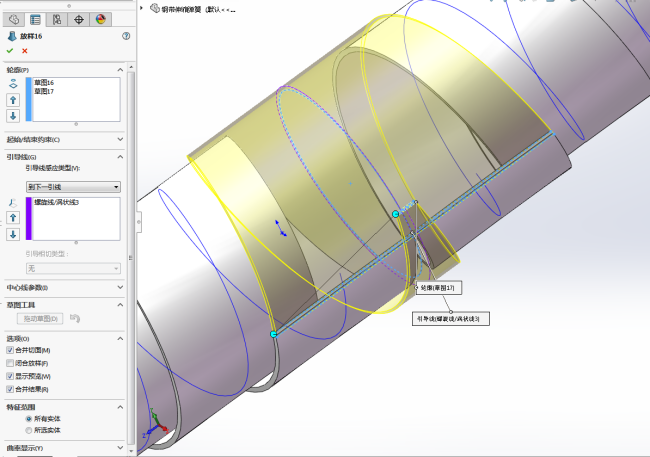Click the panel scrollbar down arrow
This screenshot has height=457, width=650.
(131, 450)
